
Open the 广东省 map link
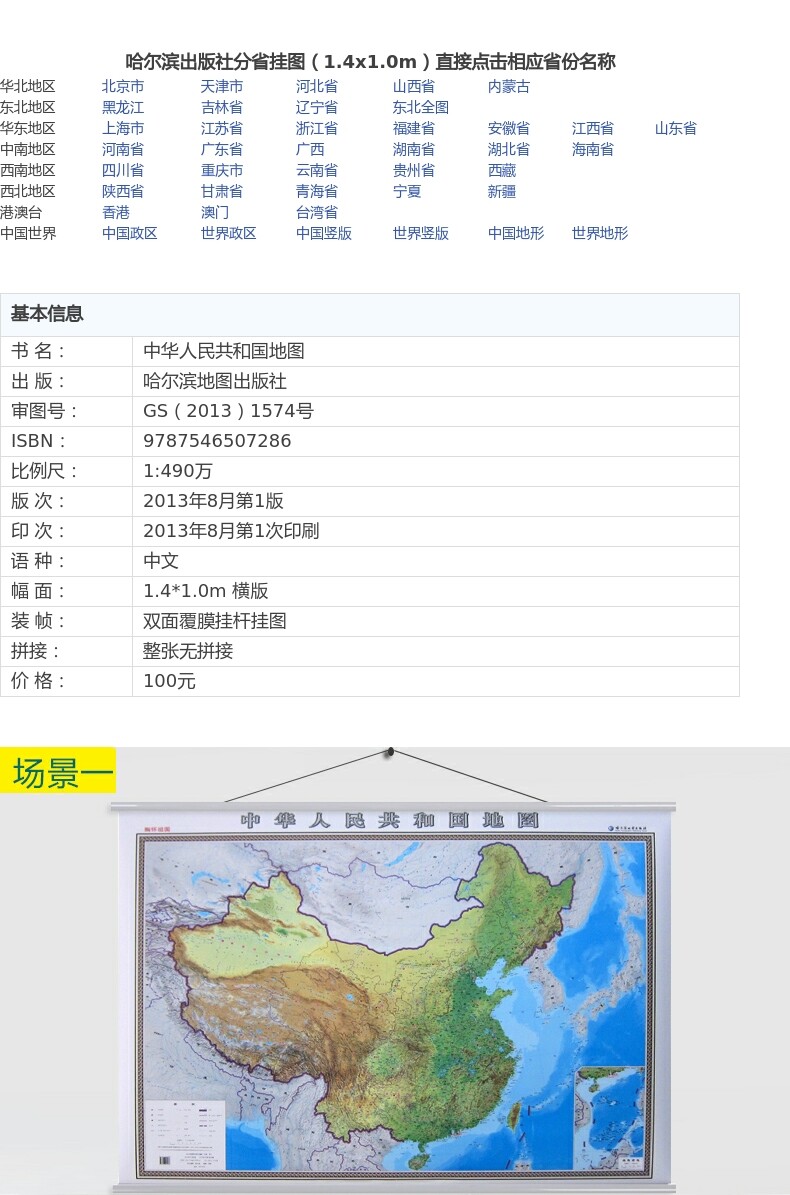click(x=222, y=149)
